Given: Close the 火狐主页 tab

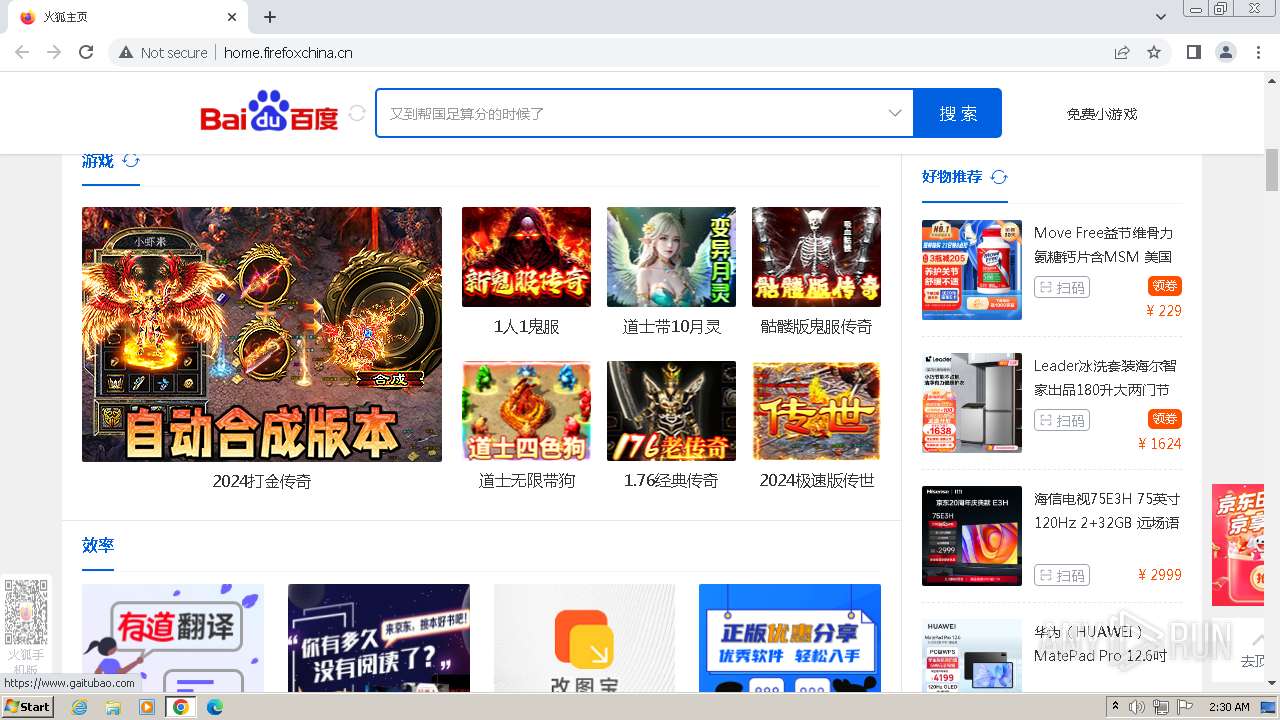Looking at the screenshot, I should [x=232, y=17].
